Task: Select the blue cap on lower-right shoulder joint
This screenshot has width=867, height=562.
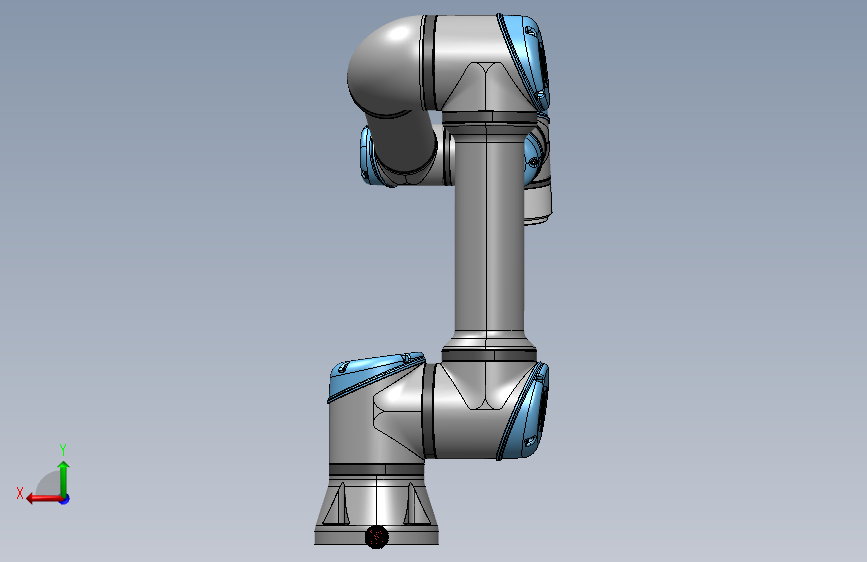Action: (x=525, y=412)
